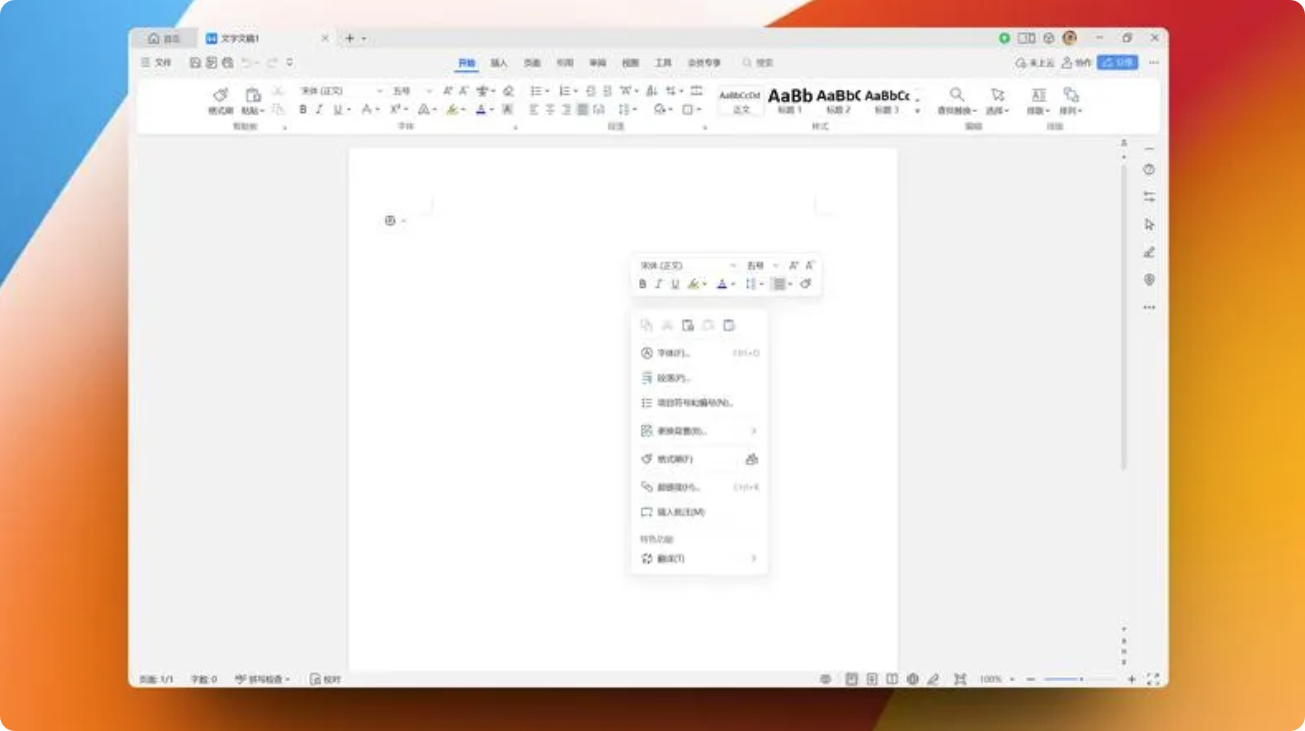Open font size dropdown in floating mini toolbar
Screen dimensions: 1305x731
[x=775, y=266]
